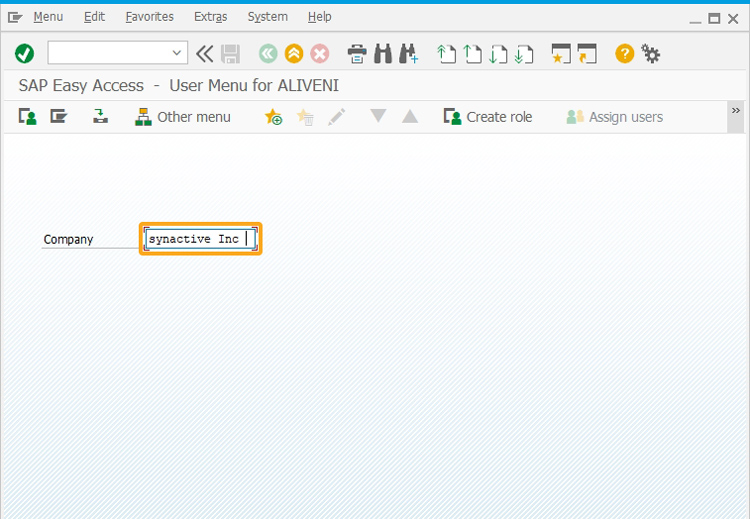This screenshot has height=519, width=750.
Task: Open the Edit menu
Action: pos(94,17)
